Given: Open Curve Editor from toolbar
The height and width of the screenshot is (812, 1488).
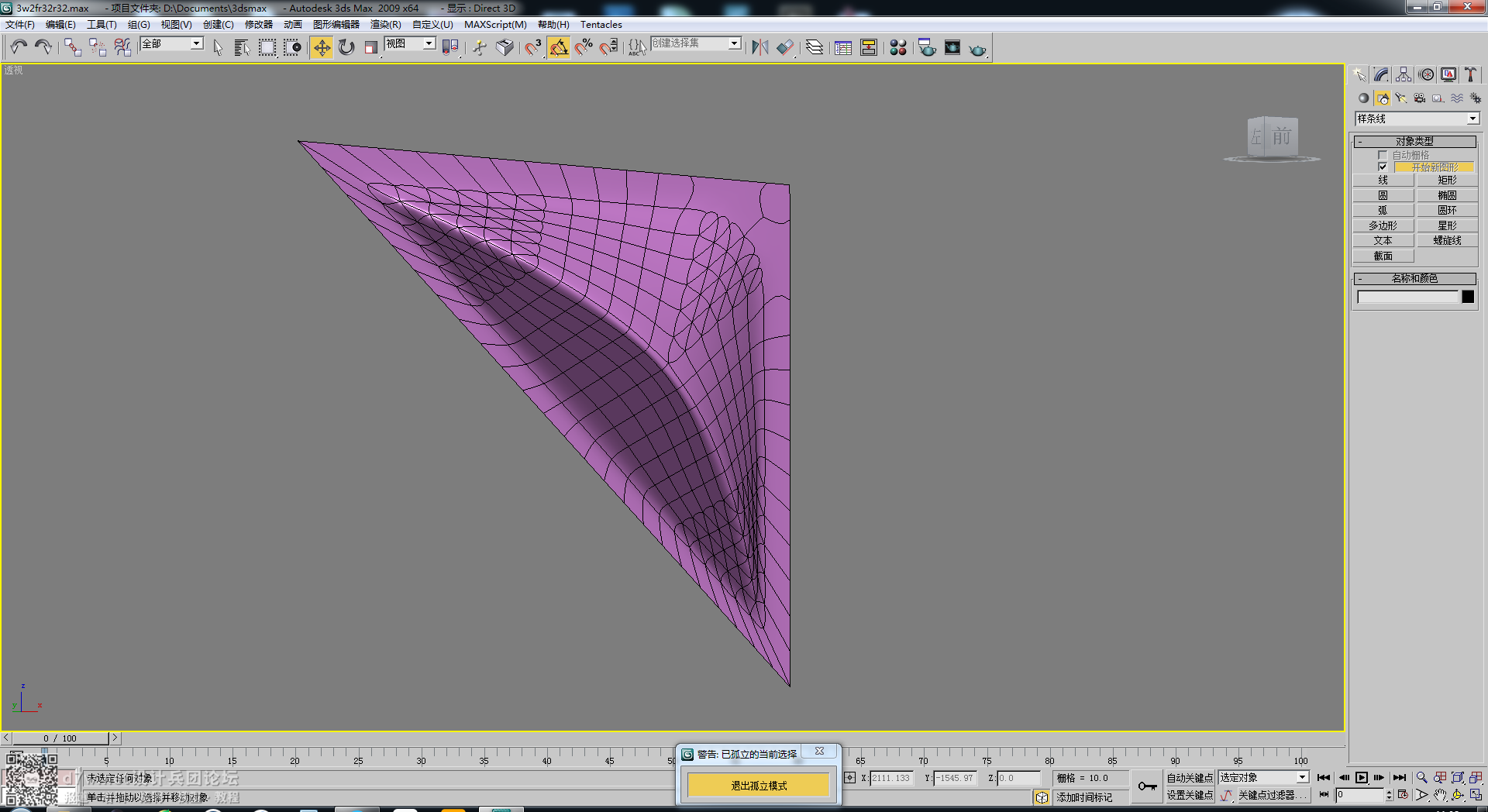Looking at the screenshot, I should point(843,47).
